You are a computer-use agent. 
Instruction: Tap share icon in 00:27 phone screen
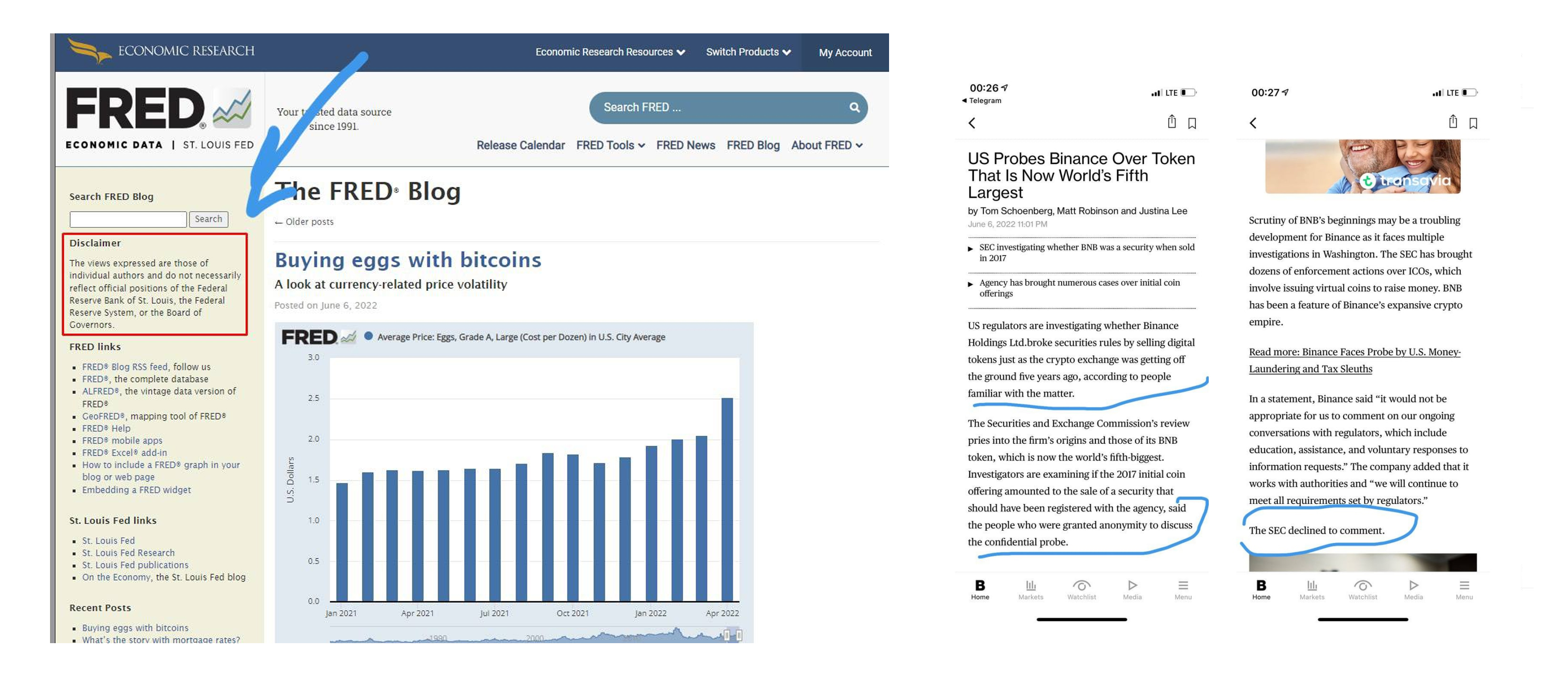click(1453, 122)
